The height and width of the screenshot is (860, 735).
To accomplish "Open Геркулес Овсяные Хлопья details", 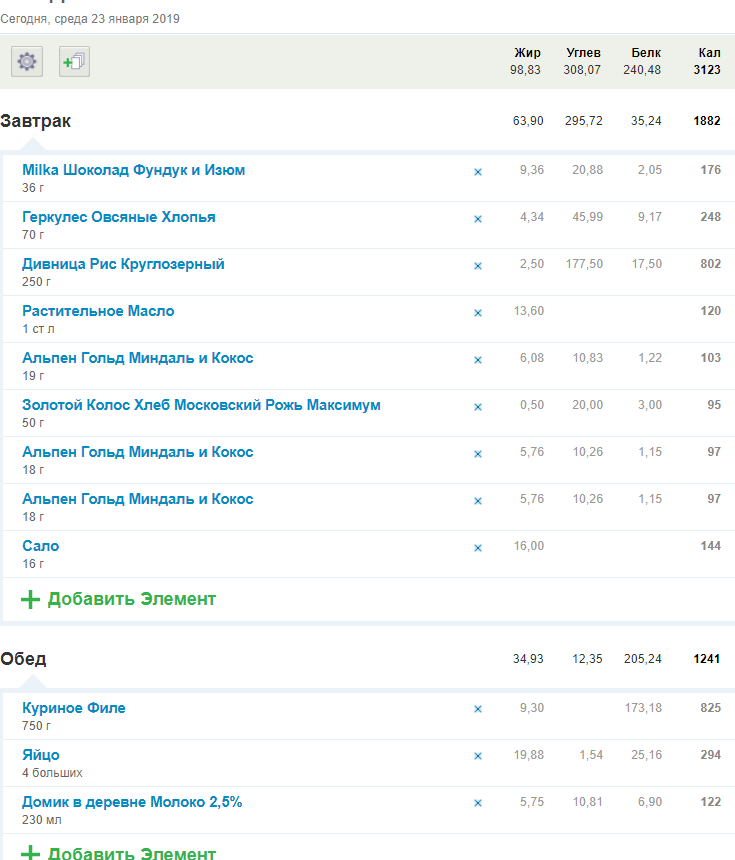I will coord(119,217).
